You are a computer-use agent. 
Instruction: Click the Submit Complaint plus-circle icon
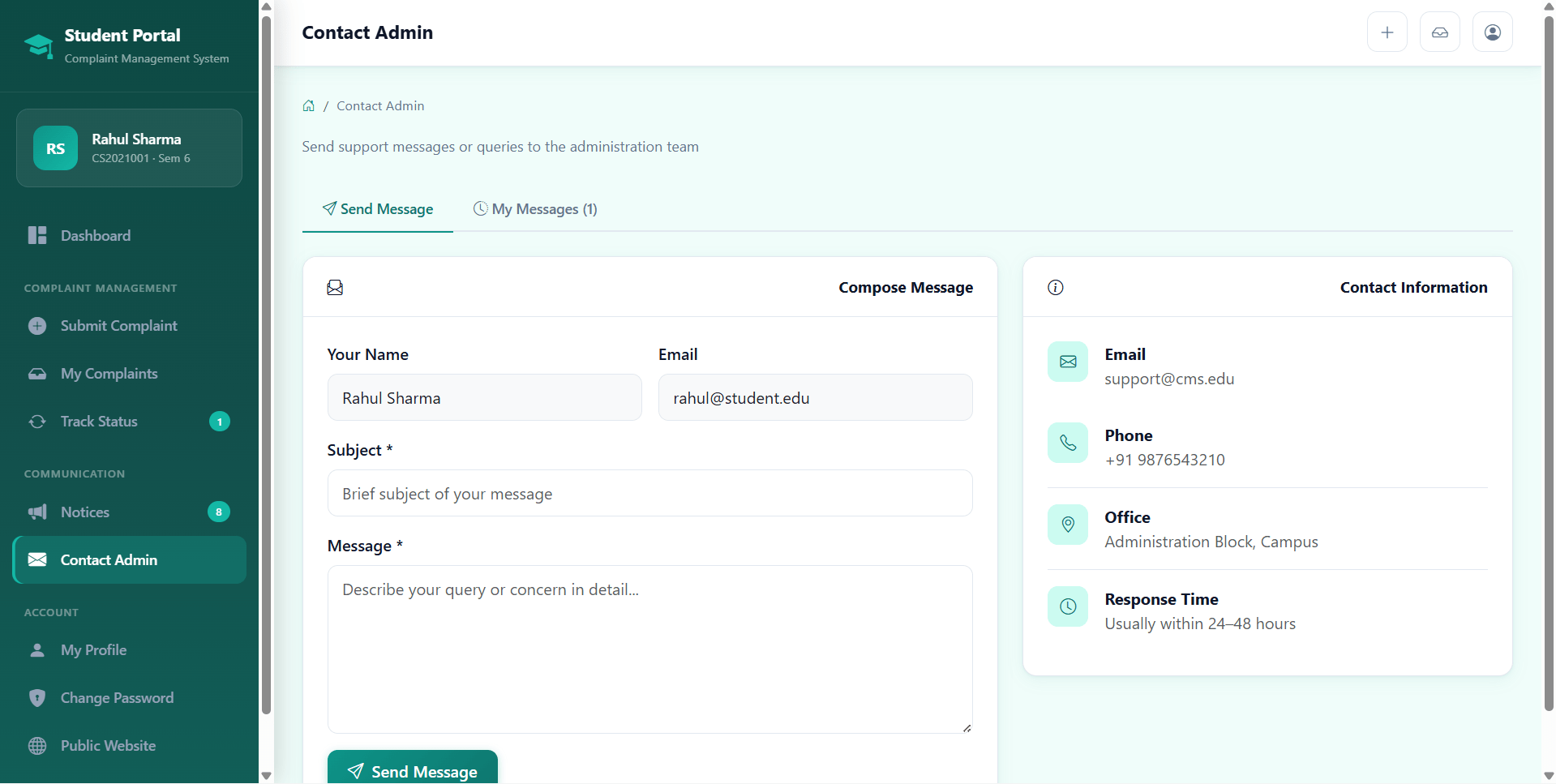[x=37, y=326]
